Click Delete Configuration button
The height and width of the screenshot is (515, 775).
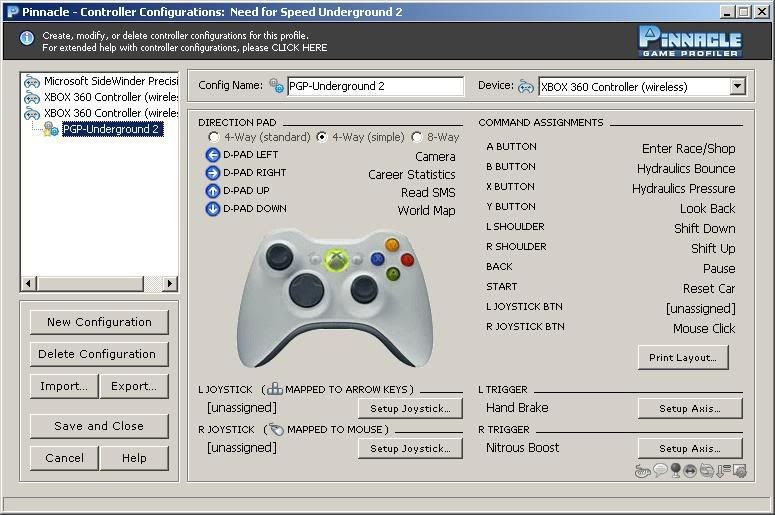(99, 354)
